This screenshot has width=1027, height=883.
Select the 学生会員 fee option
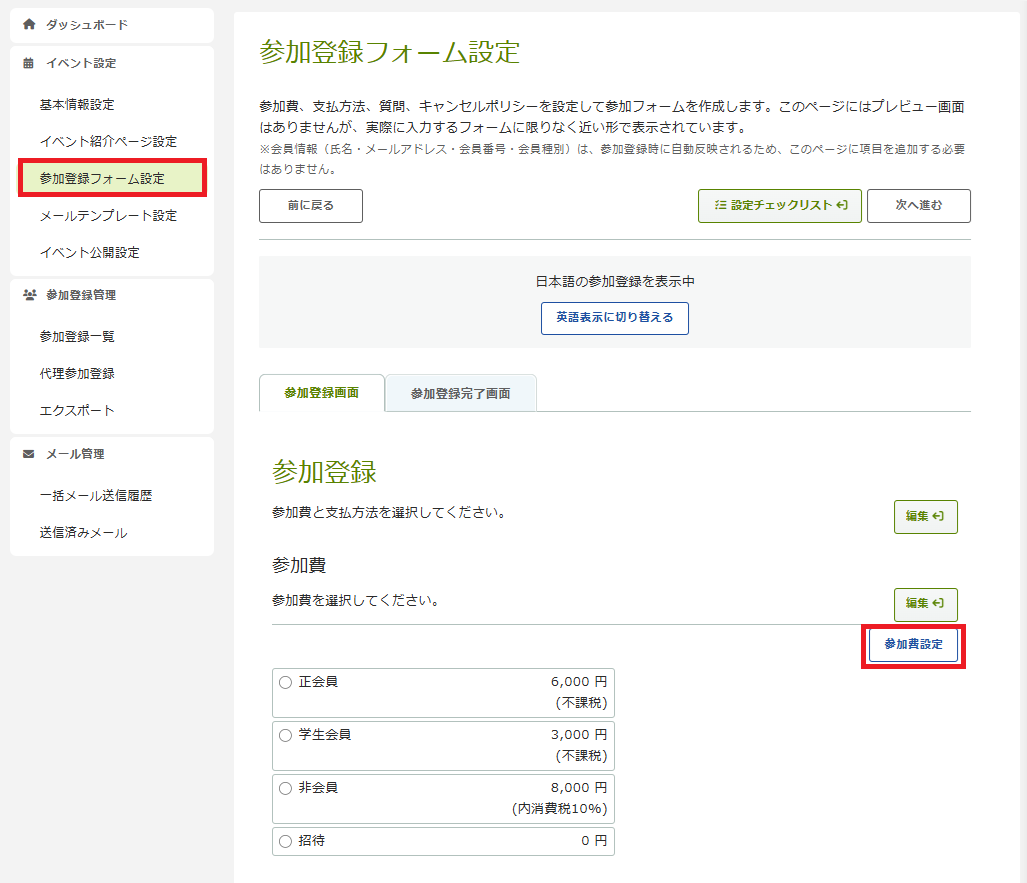coord(286,735)
